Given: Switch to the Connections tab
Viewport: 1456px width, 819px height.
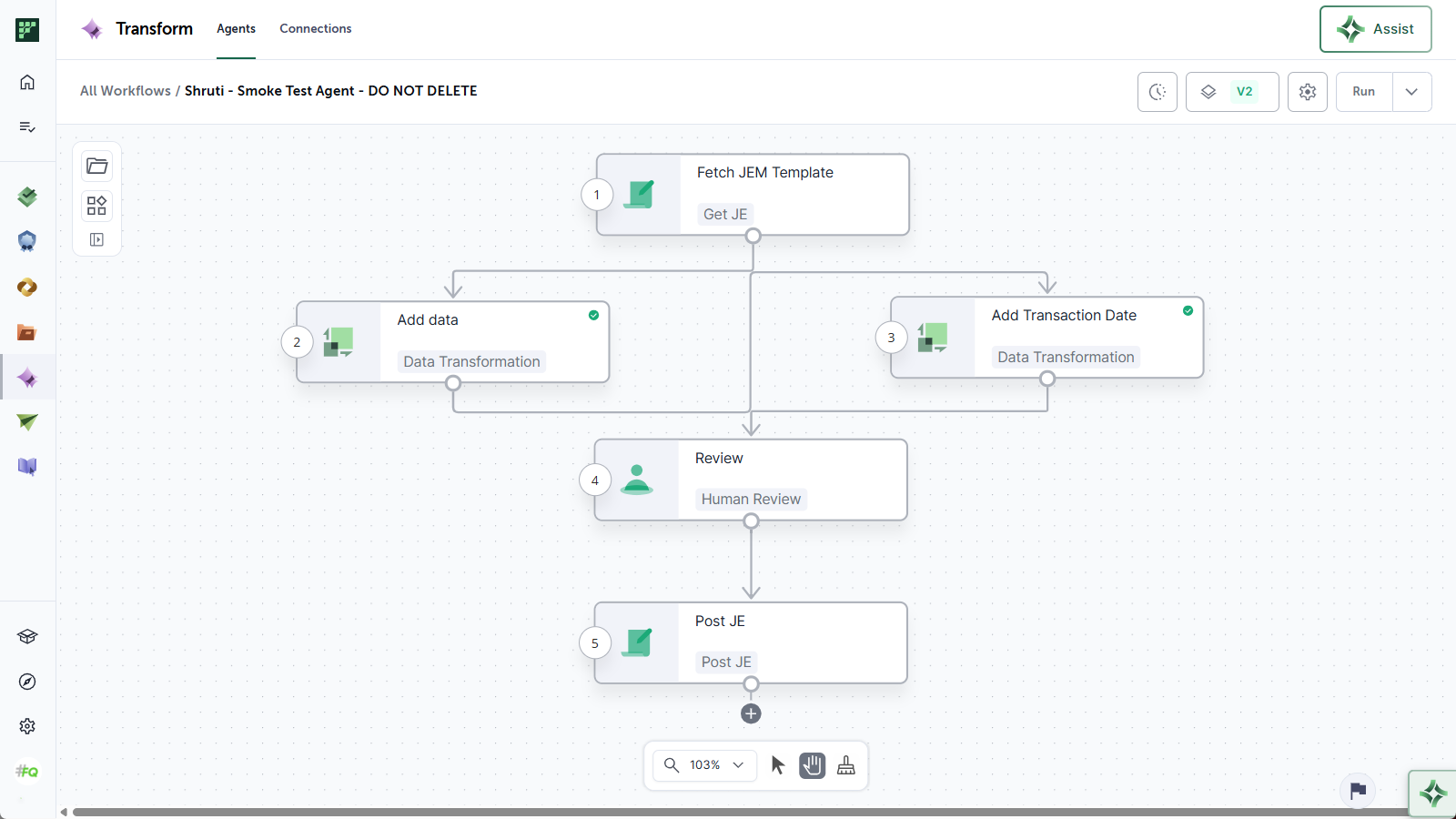Looking at the screenshot, I should pyautogui.click(x=316, y=29).
